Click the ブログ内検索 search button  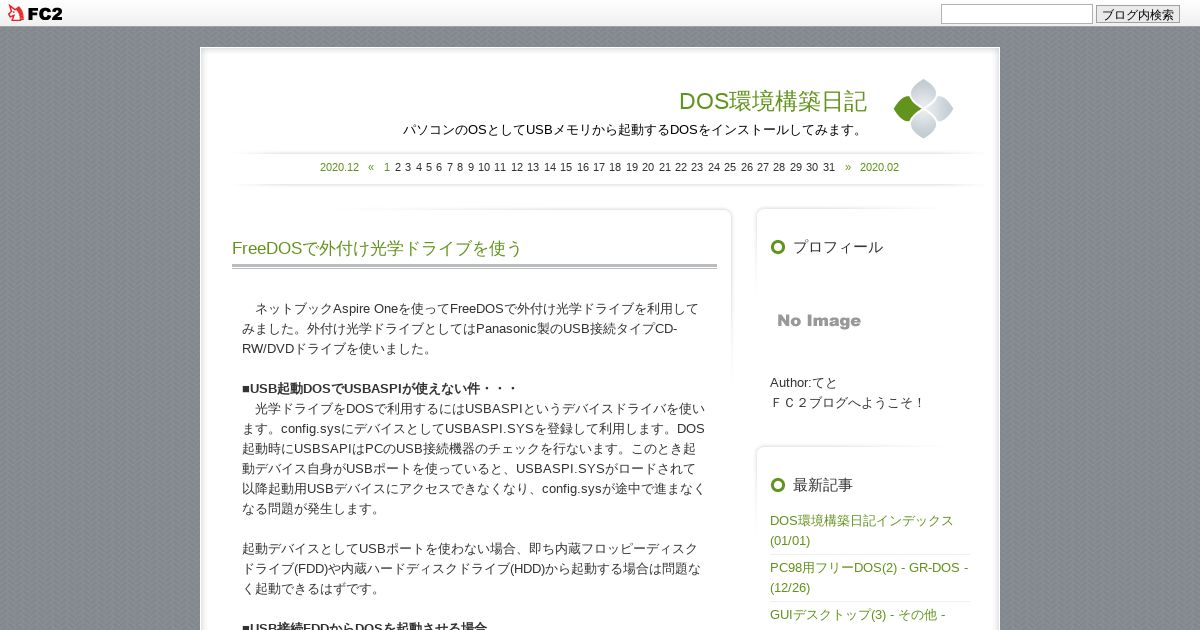click(x=1138, y=14)
